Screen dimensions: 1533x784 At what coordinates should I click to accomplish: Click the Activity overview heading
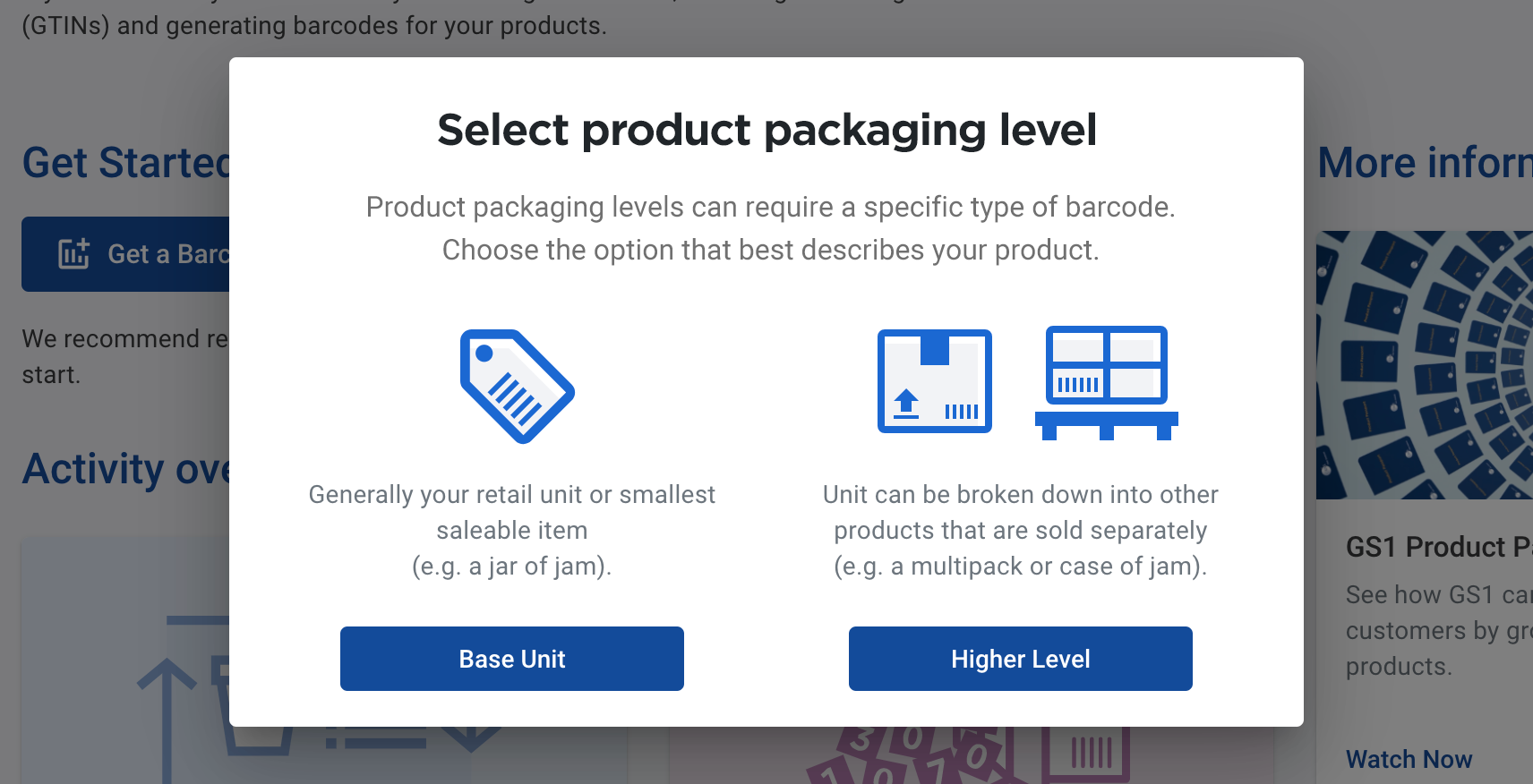point(126,469)
